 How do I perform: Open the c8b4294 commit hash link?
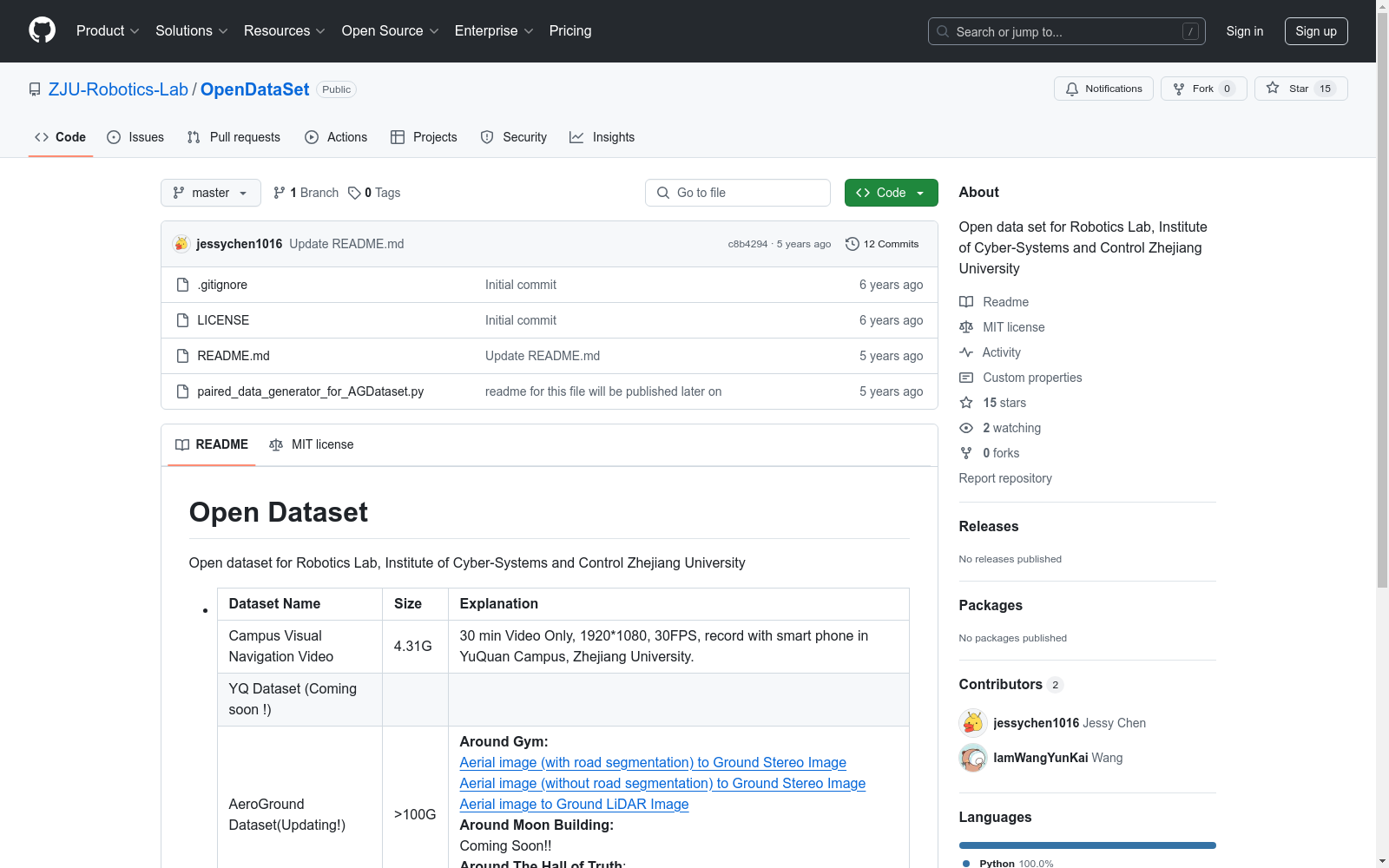click(747, 244)
